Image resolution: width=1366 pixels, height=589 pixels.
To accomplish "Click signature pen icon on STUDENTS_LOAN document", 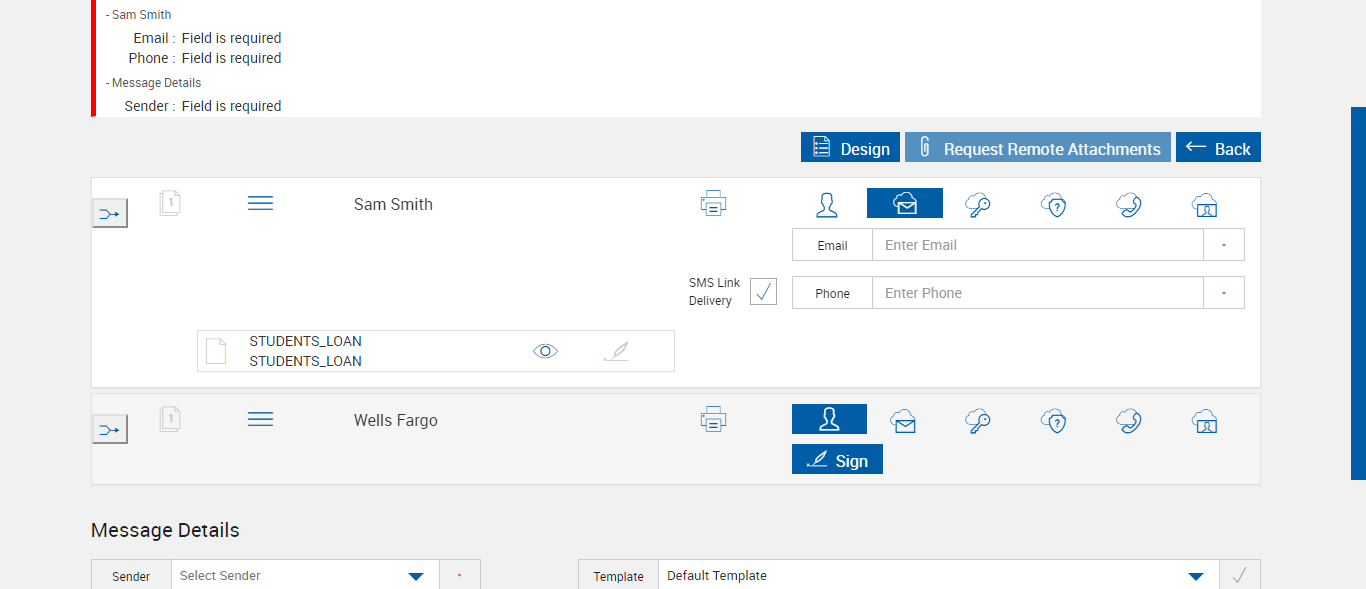I will [x=617, y=351].
